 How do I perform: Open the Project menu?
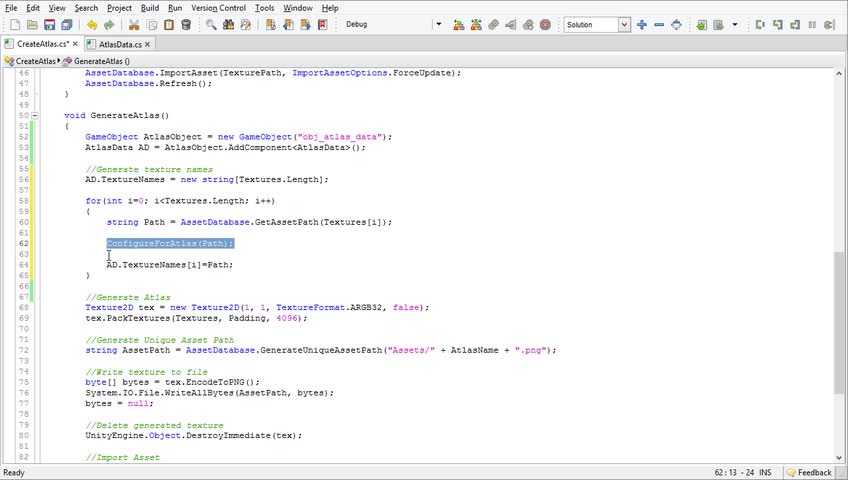point(119,8)
